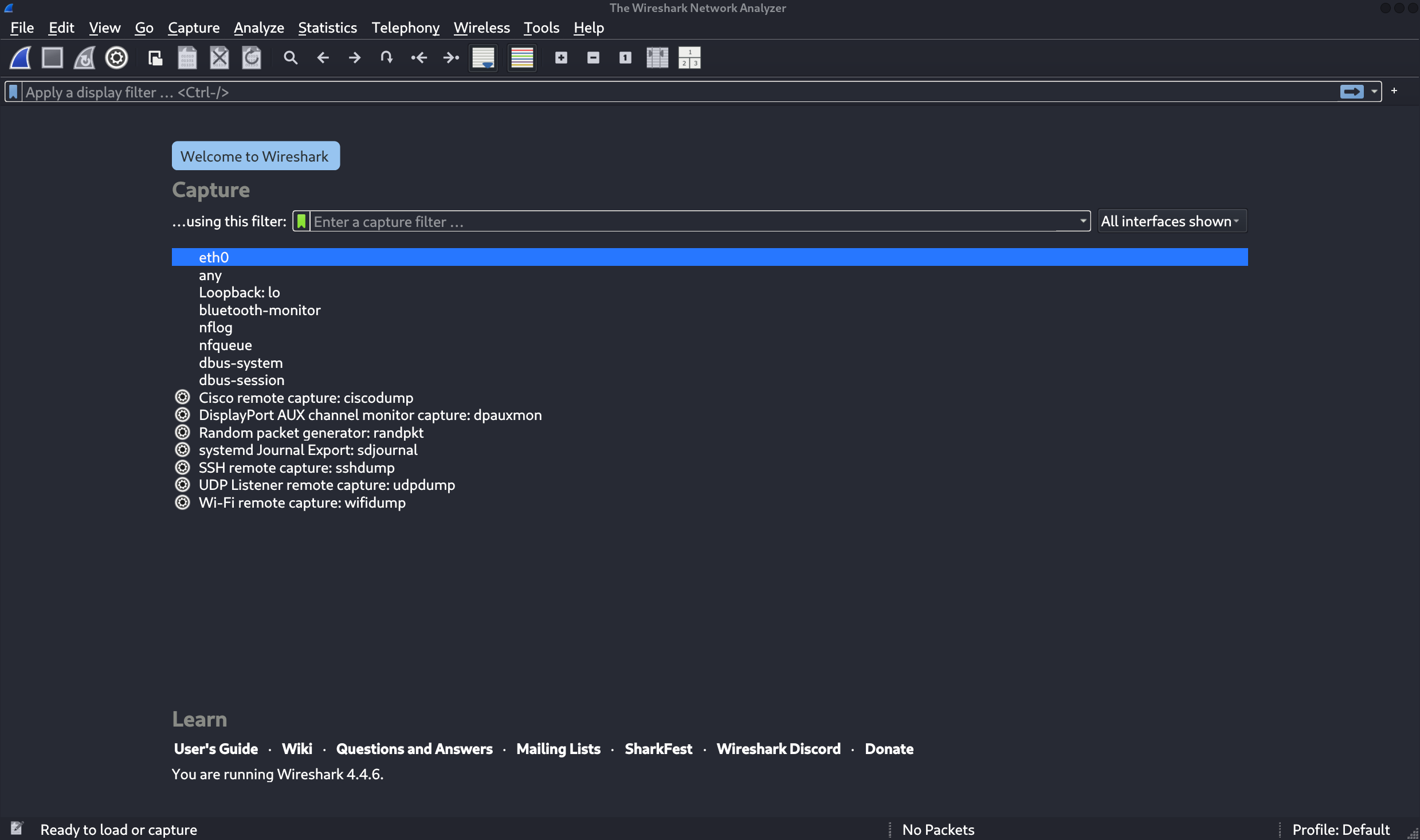The width and height of the screenshot is (1420, 840).
Task: Open the Go menu
Action: tap(144, 28)
